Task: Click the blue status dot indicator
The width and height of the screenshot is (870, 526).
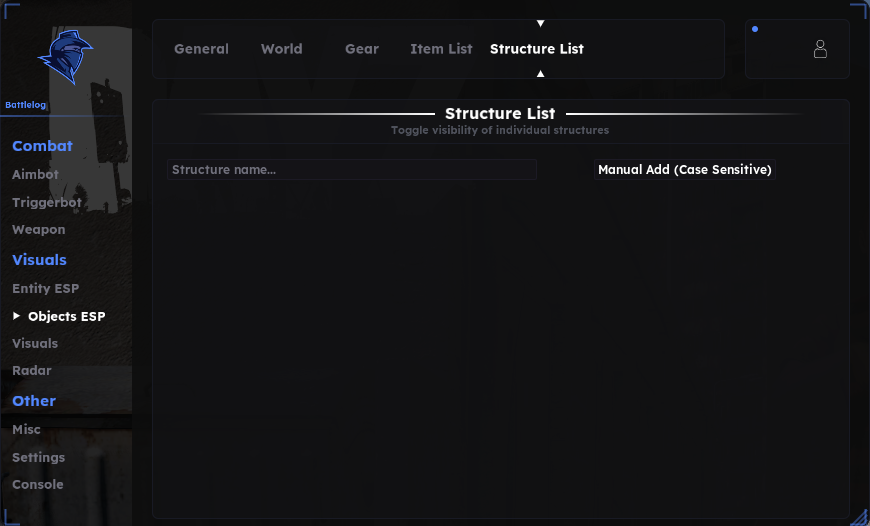Action: pyautogui.click(x=755, y=29)
